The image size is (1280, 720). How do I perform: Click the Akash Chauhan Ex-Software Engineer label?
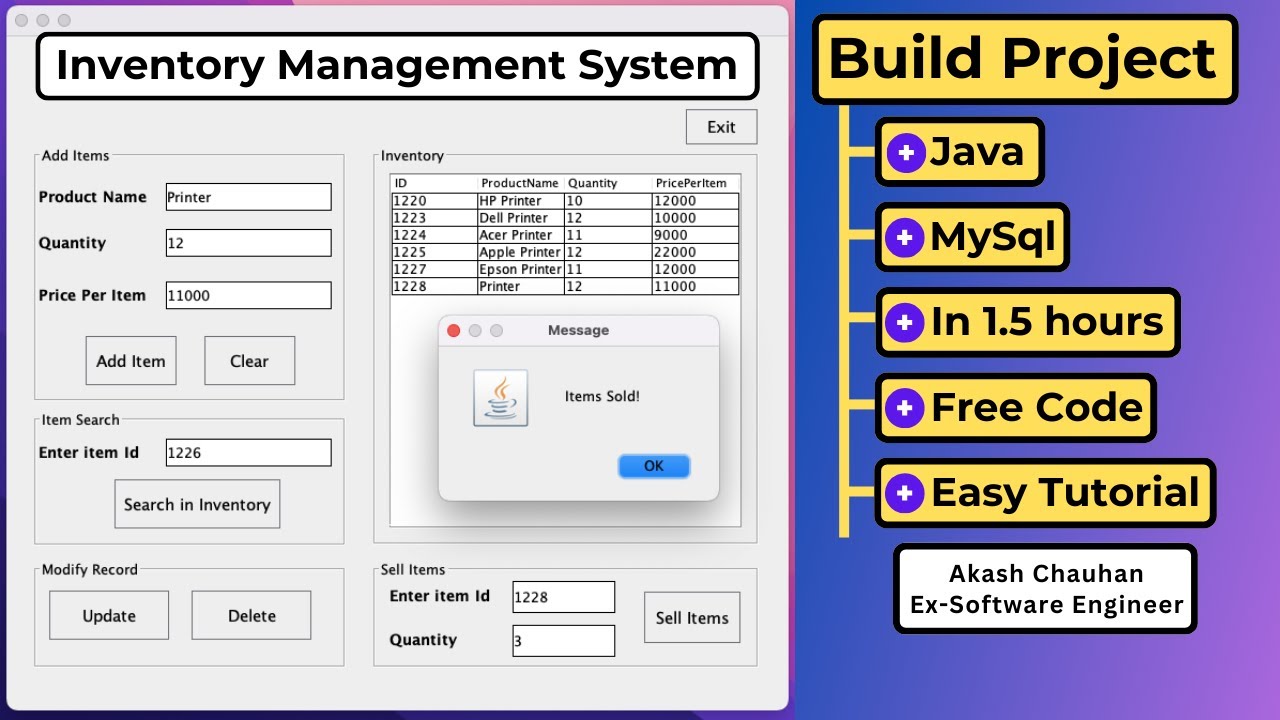tap(1046, 589)
